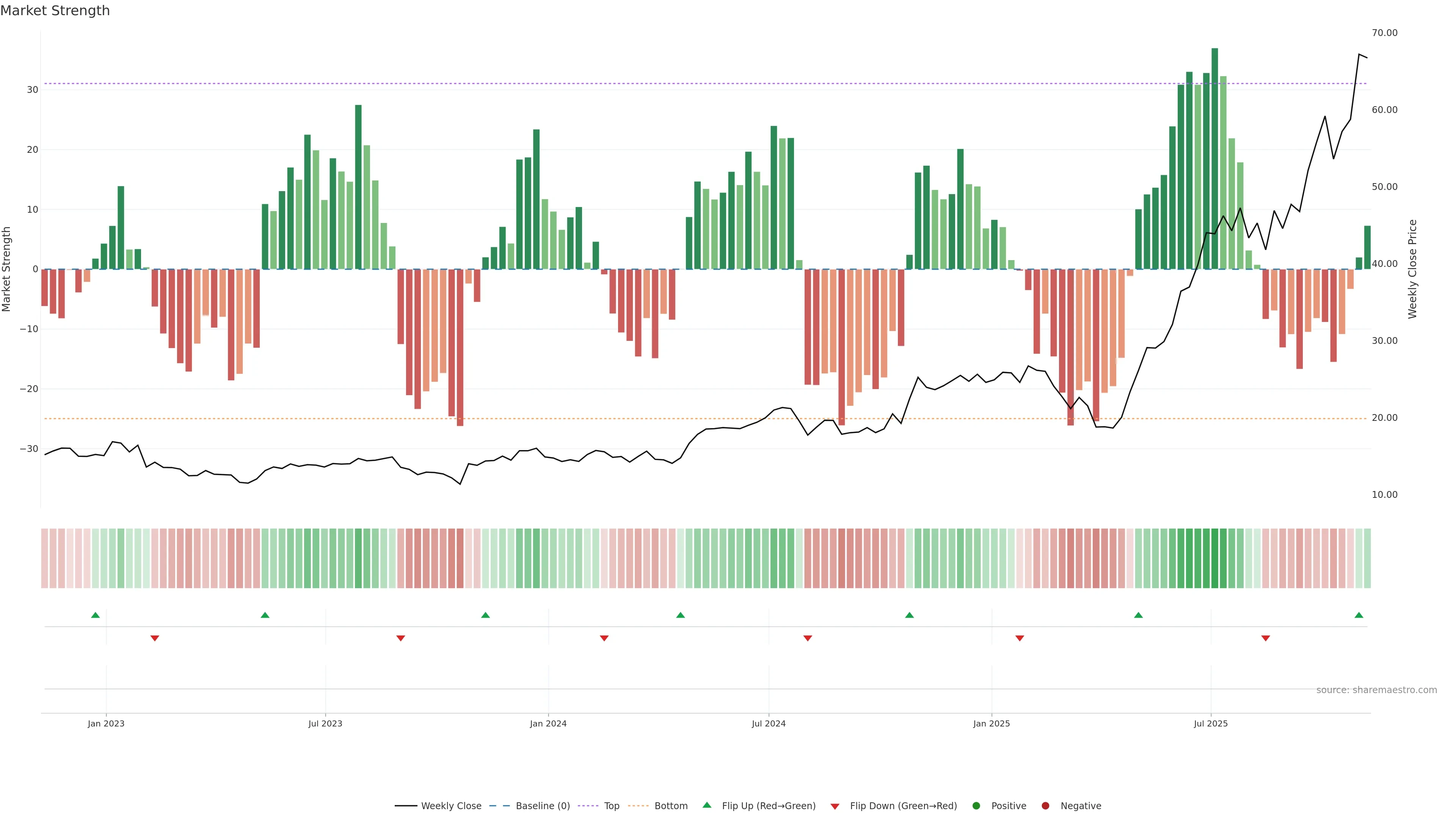The height and width of the screenshot is (819, 1456).
Task: Click source: sharemaestro.com text
Action: pyautogui.click(x=1376, y=690)
